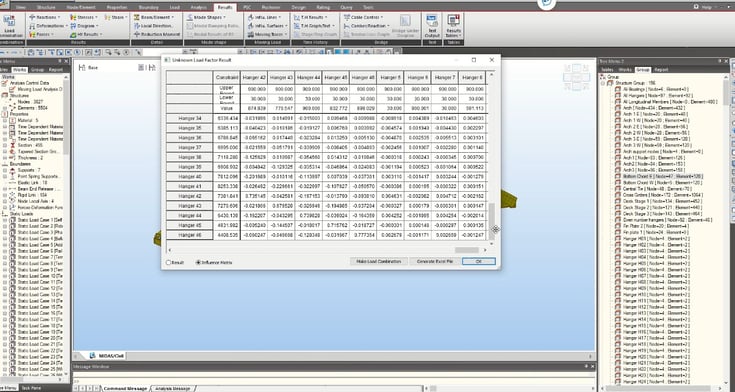Open the Works tab in left tree menu
The width and height of the screenshot is (735, 392).
19,69
